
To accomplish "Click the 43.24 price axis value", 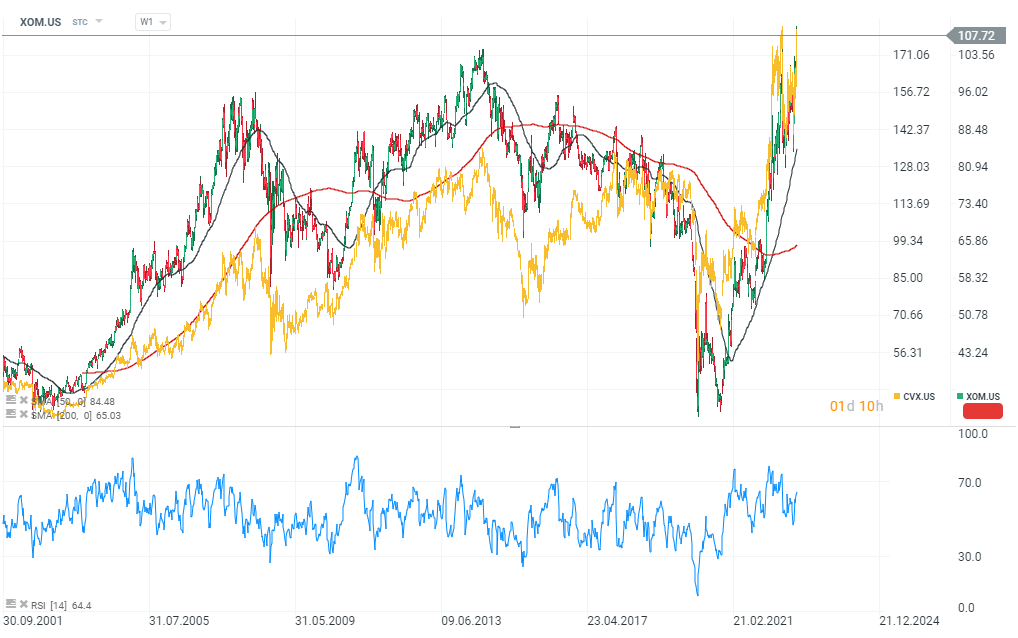I will tap(973, 353).
